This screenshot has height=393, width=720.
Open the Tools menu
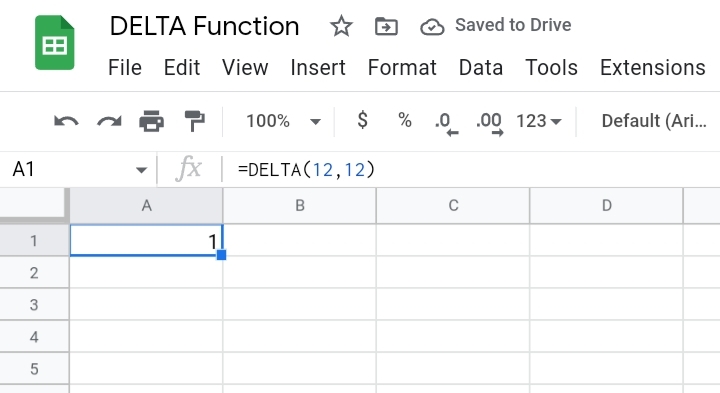pos(551,67)
